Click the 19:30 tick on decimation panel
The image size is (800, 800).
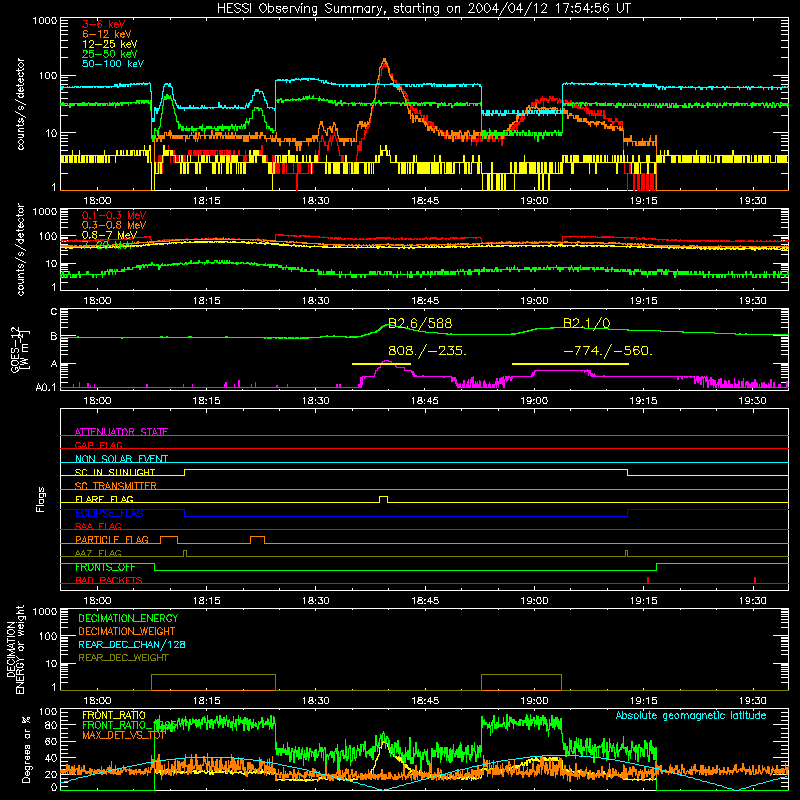click(x=753, y=701)
